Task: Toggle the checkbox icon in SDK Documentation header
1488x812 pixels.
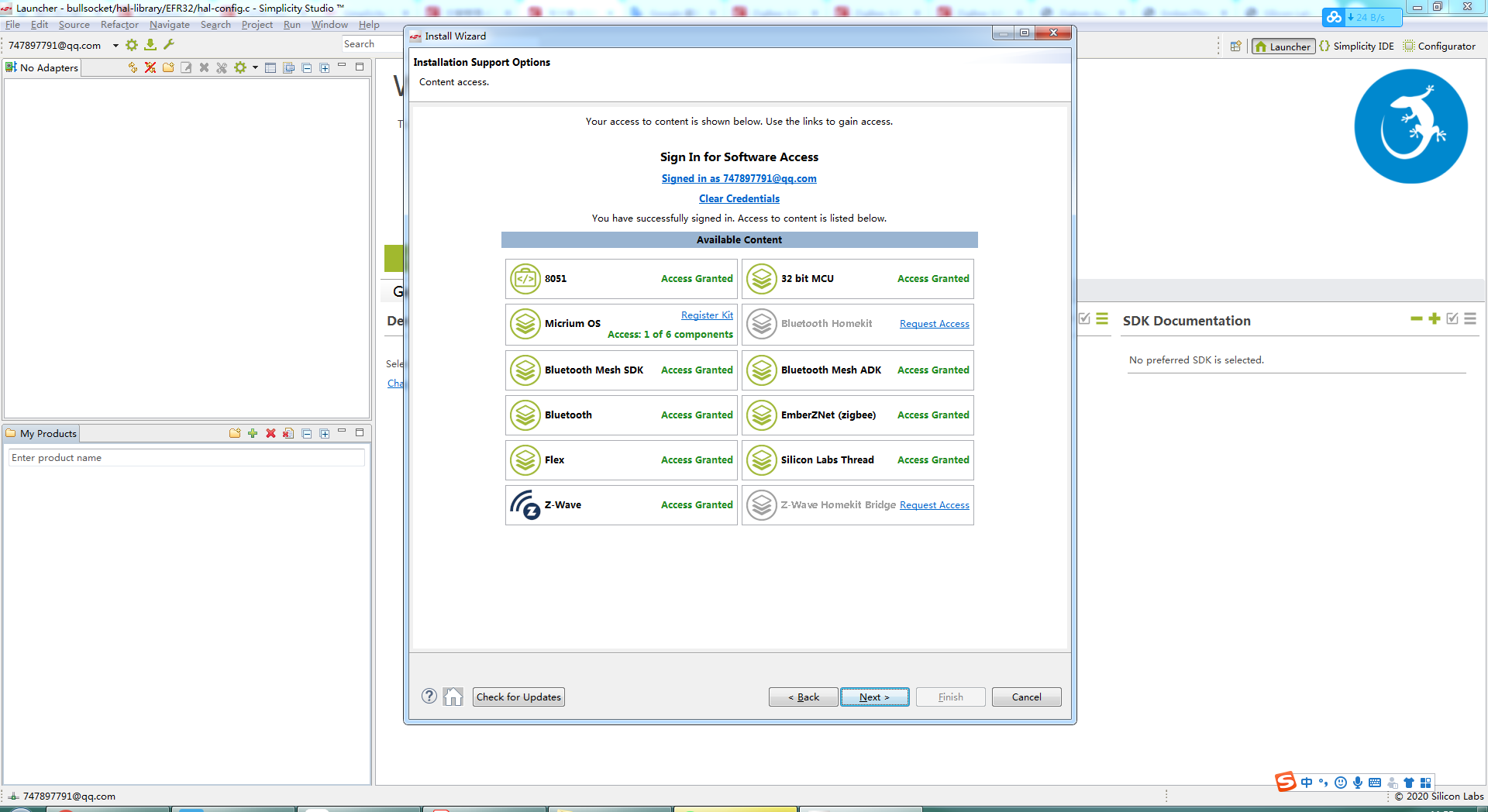Action: pos(1452,318)
